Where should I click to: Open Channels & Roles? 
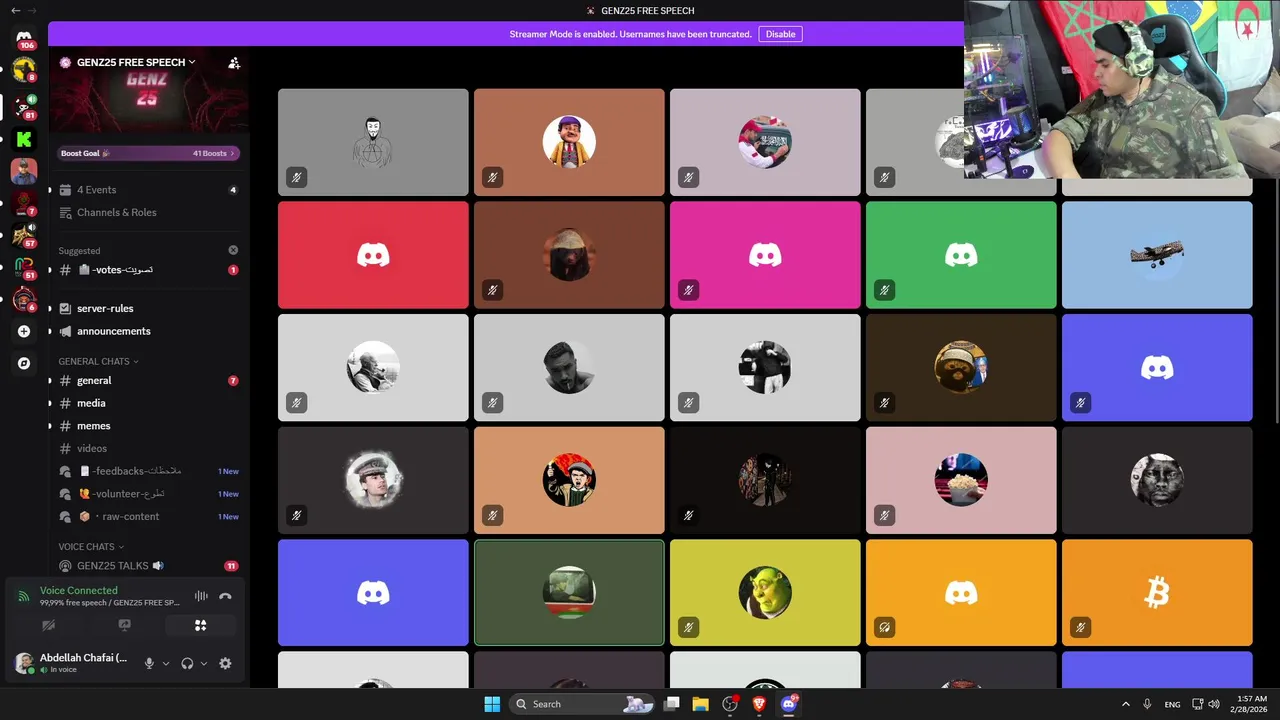[x=148, y=212]
